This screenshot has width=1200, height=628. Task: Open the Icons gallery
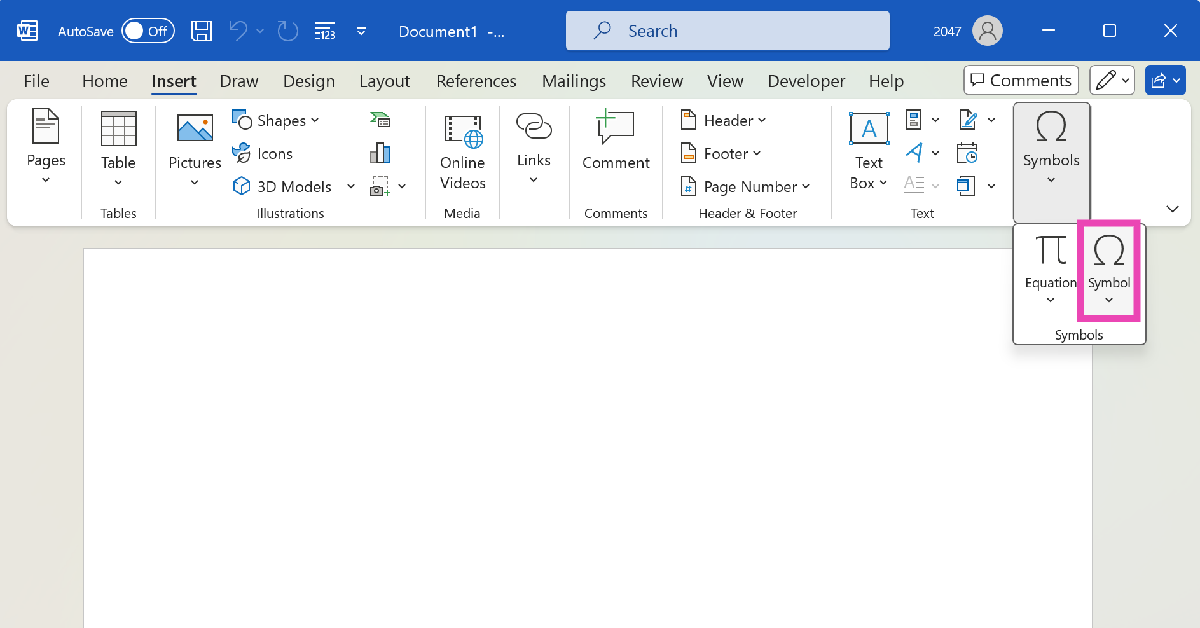tap(263, 153)
